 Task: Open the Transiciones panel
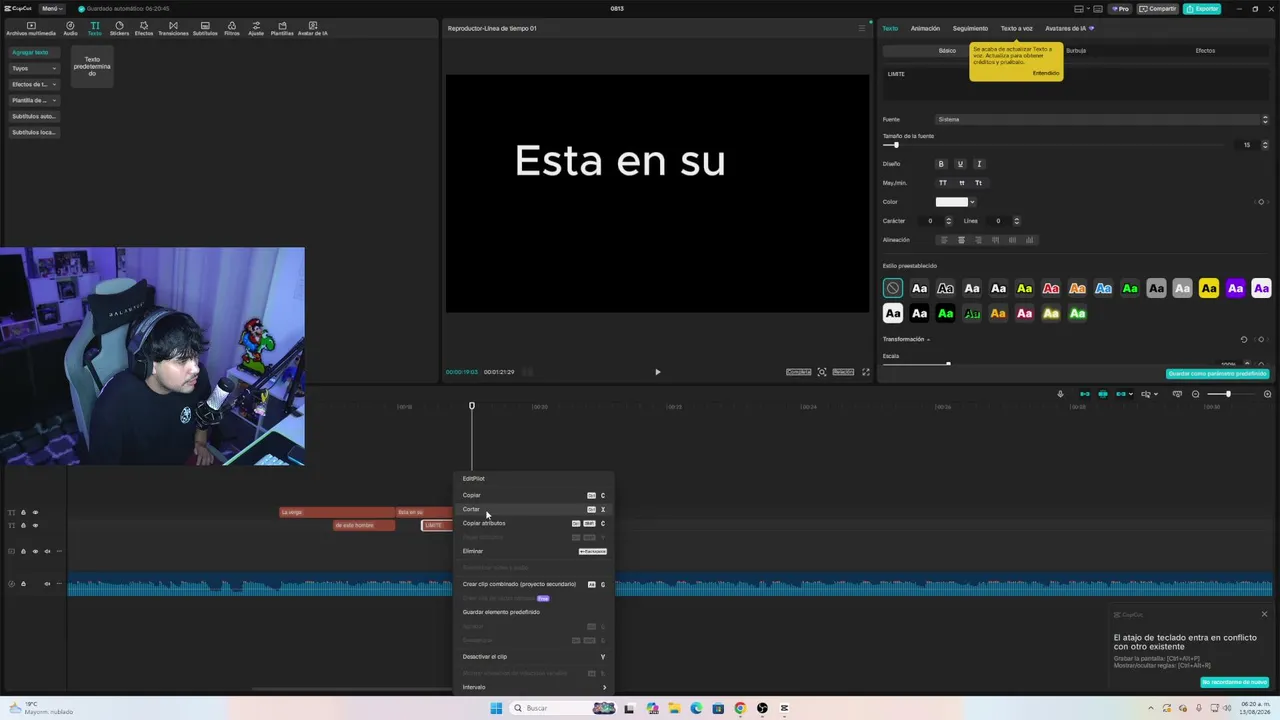coord(173,28)
